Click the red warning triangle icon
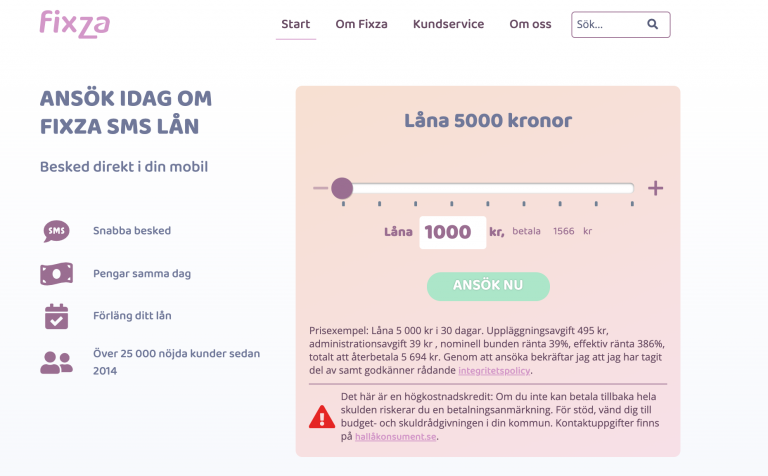The image size is (768, 476). 322,416
